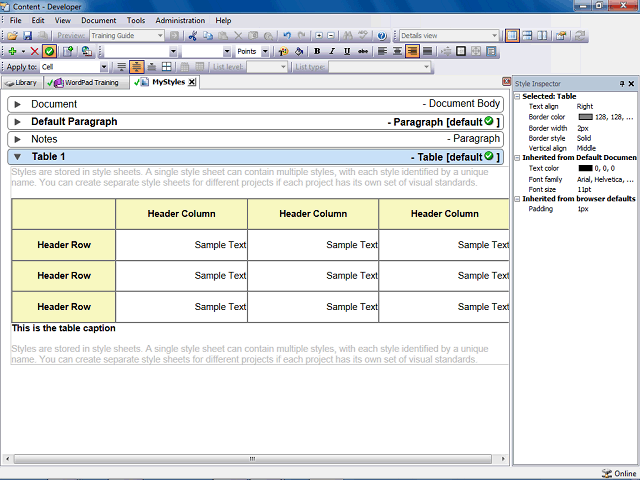Click the vertical split layout icon
The width and height of the screenshot is (640, 480).
[x=542, y=36]
